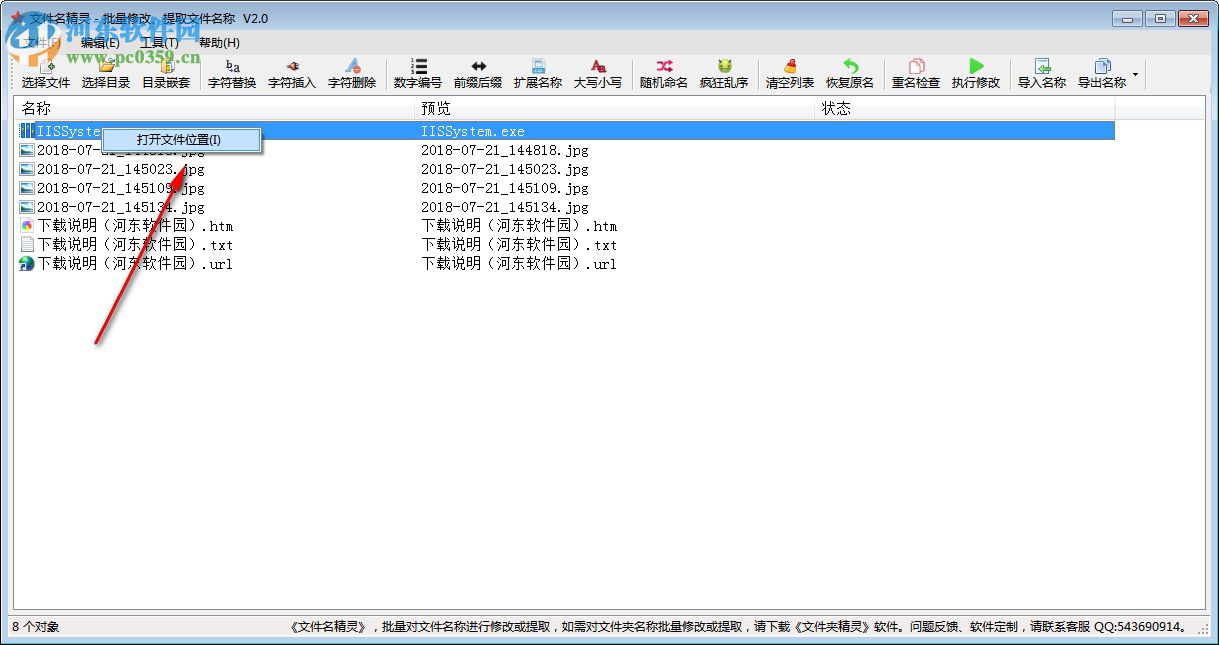Select file 2018-07-21_145109.jpg in name column
The width and height of the screenshot is (1219, 645).
[x=121, y=188]
